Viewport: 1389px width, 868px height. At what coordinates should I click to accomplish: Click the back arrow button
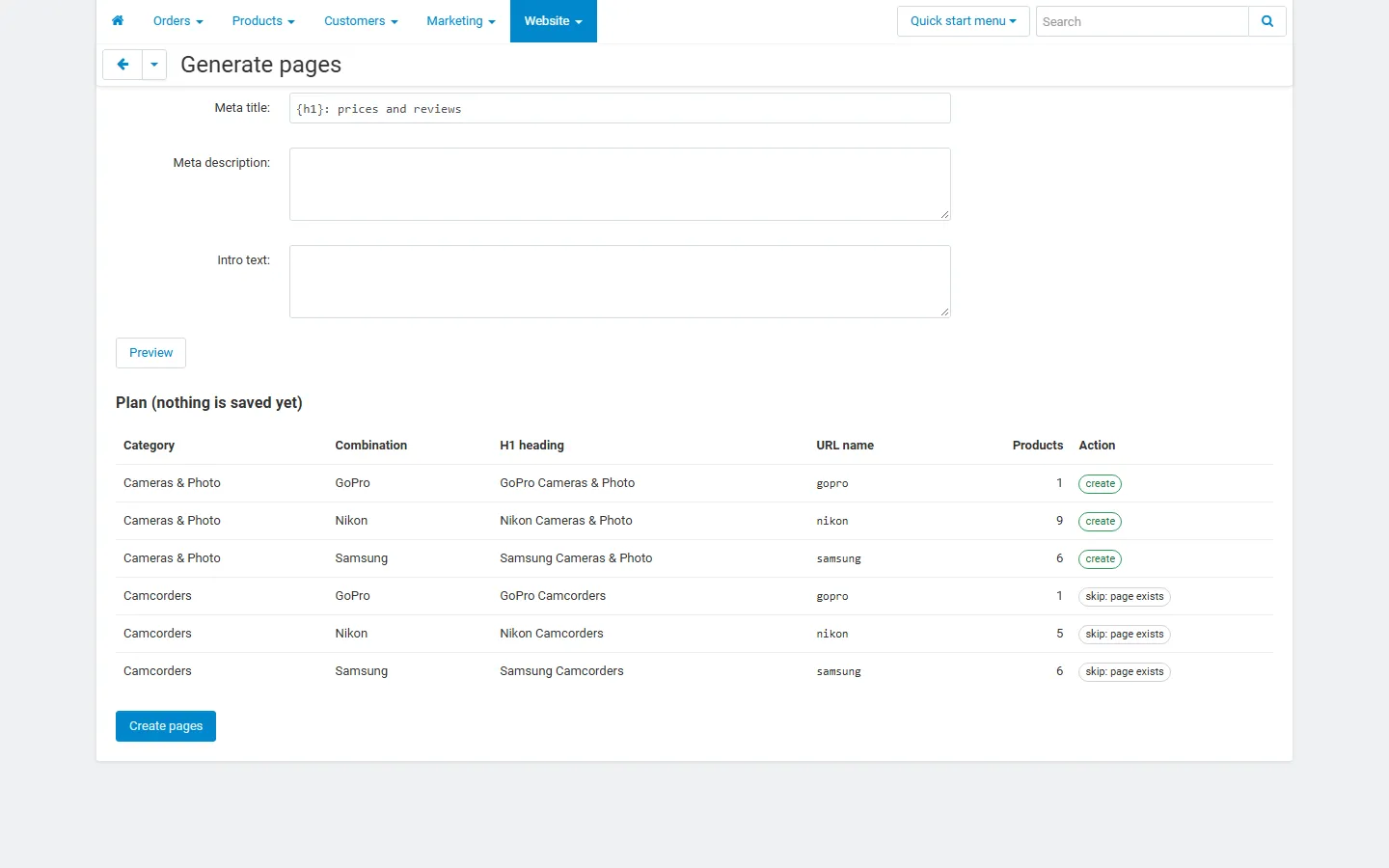click(x=123, y=65)
